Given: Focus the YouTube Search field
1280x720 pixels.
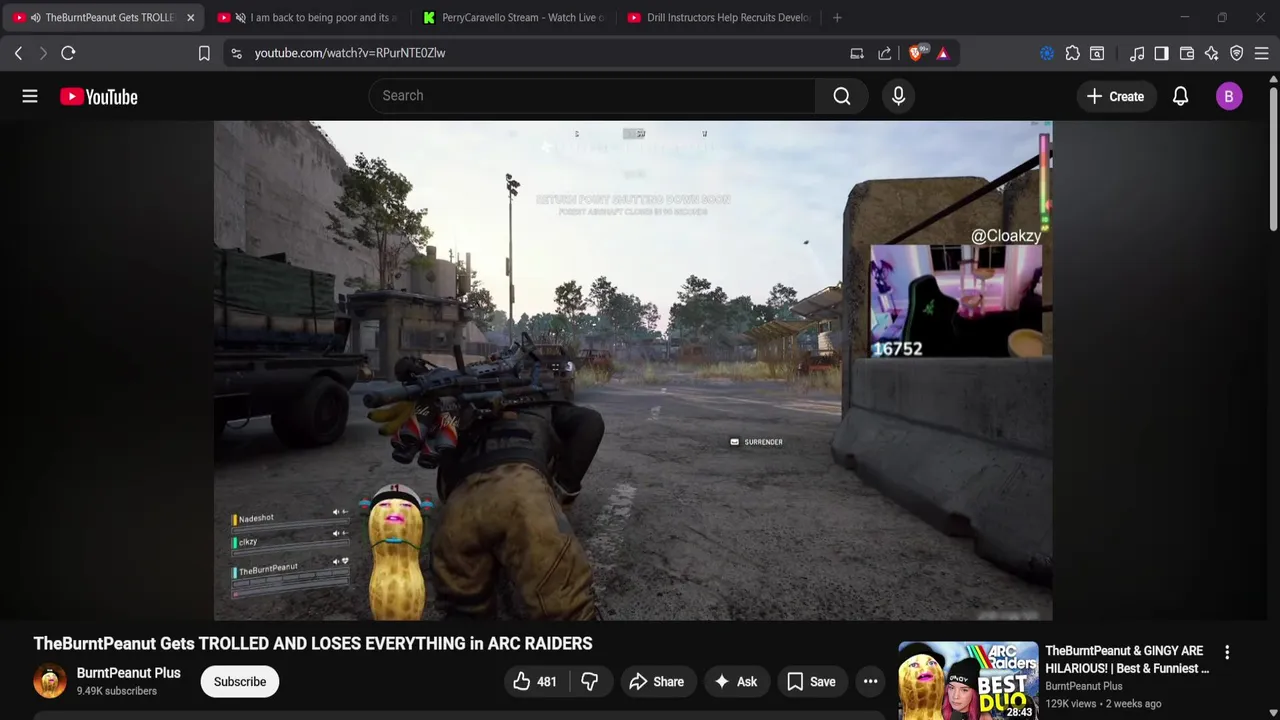Looking at the screenshot, I should point(592,96).
